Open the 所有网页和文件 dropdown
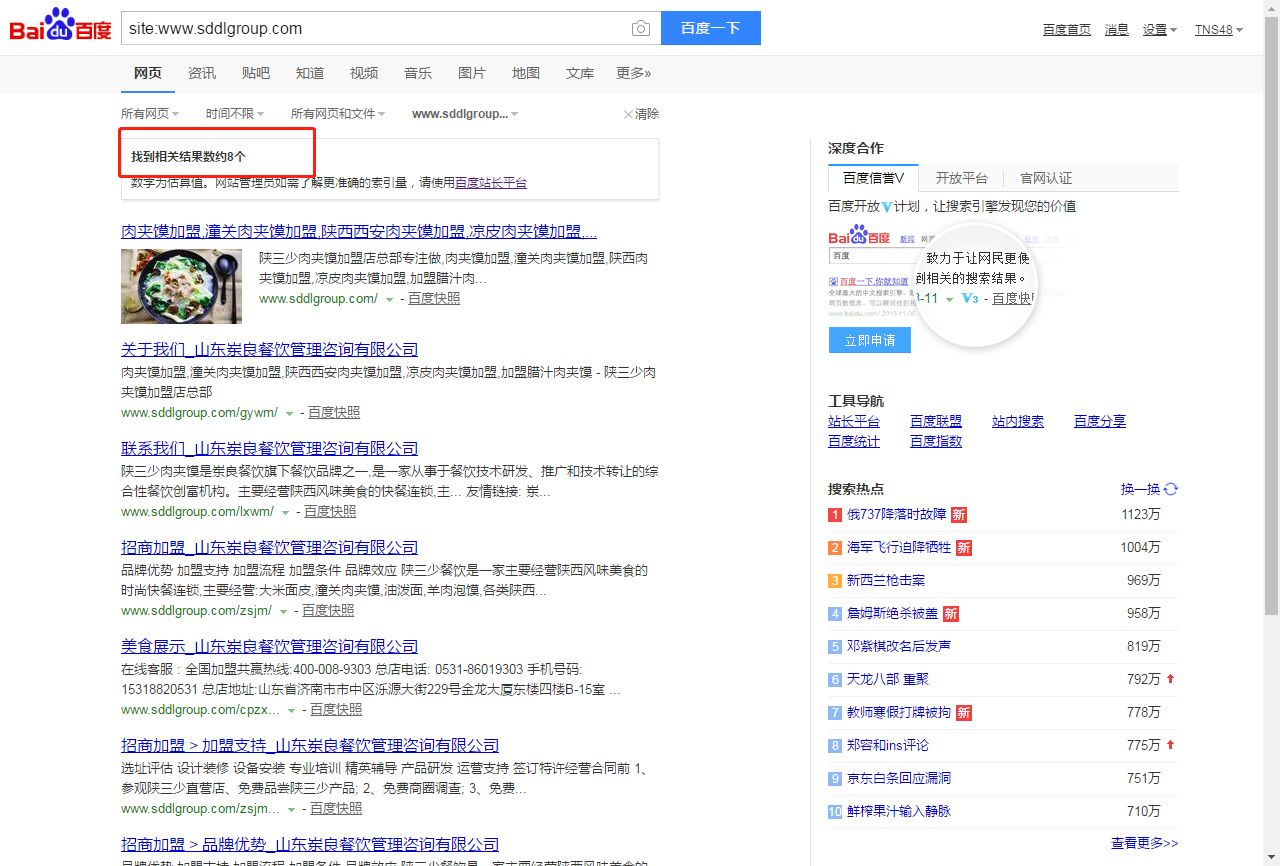The height and width of the screenshot is (866, 1280). coord(338,114)
